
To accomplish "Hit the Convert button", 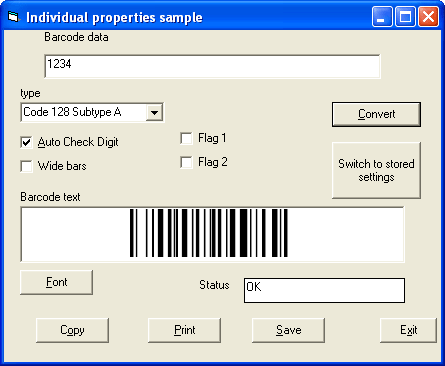I will (x=376, y=114).
